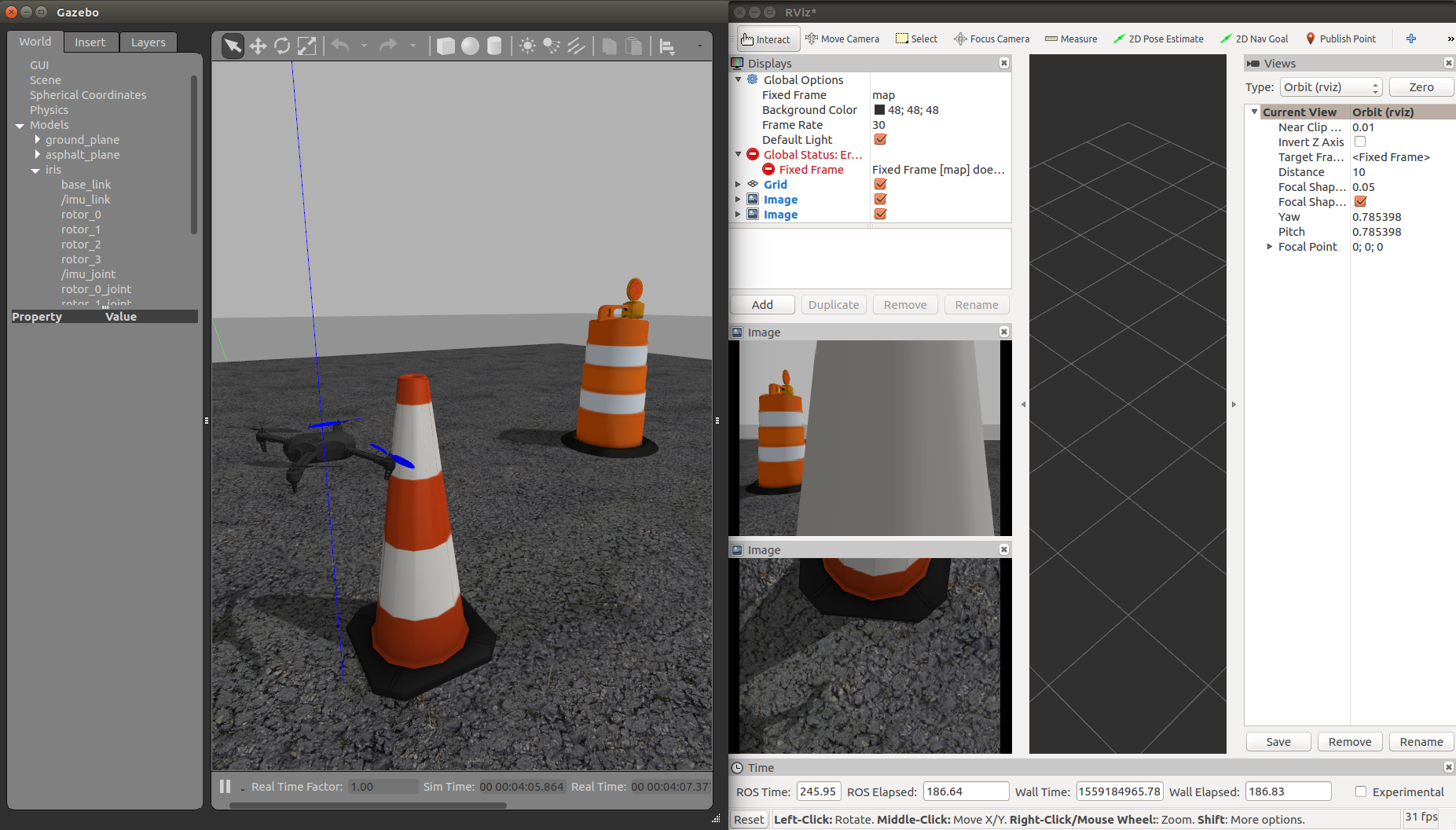Add a point light in Gazebo
1456x830 pixels.
click(527, 46)
